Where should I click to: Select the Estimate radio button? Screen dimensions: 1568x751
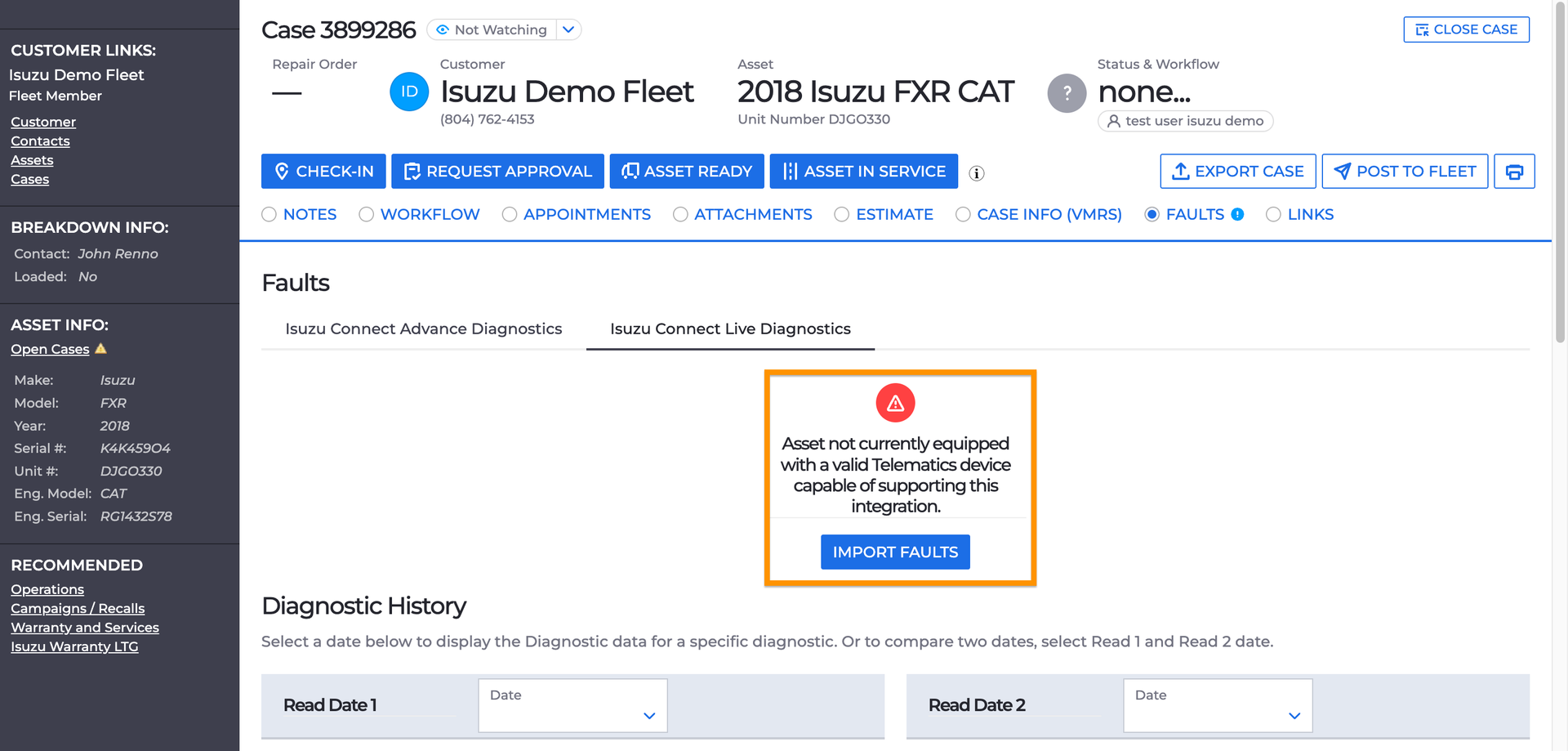pos(842,214)
